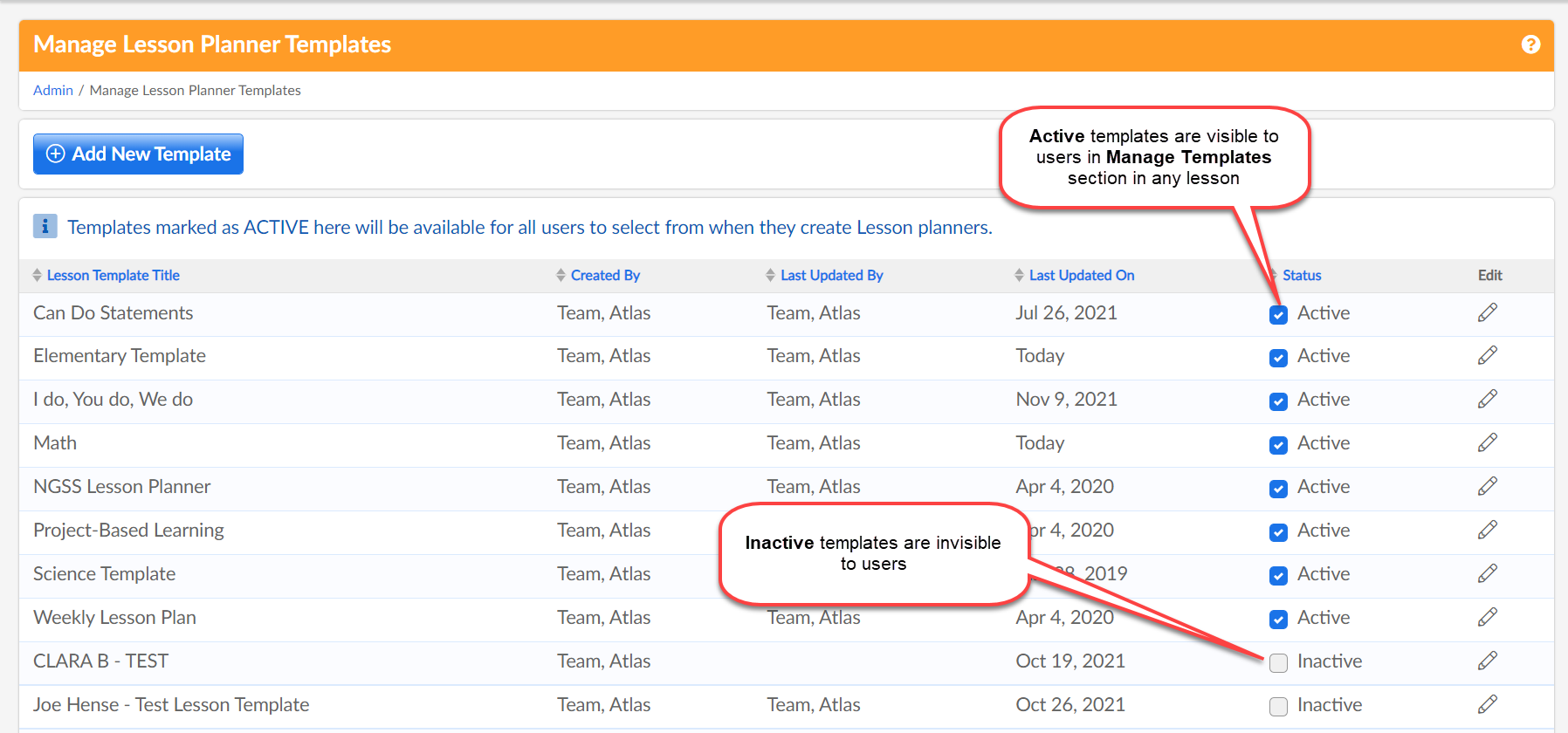Viewport: 1568px width, 733px height.
Task: Sort by Lesson Template Title column
Action: coord(113,275)
